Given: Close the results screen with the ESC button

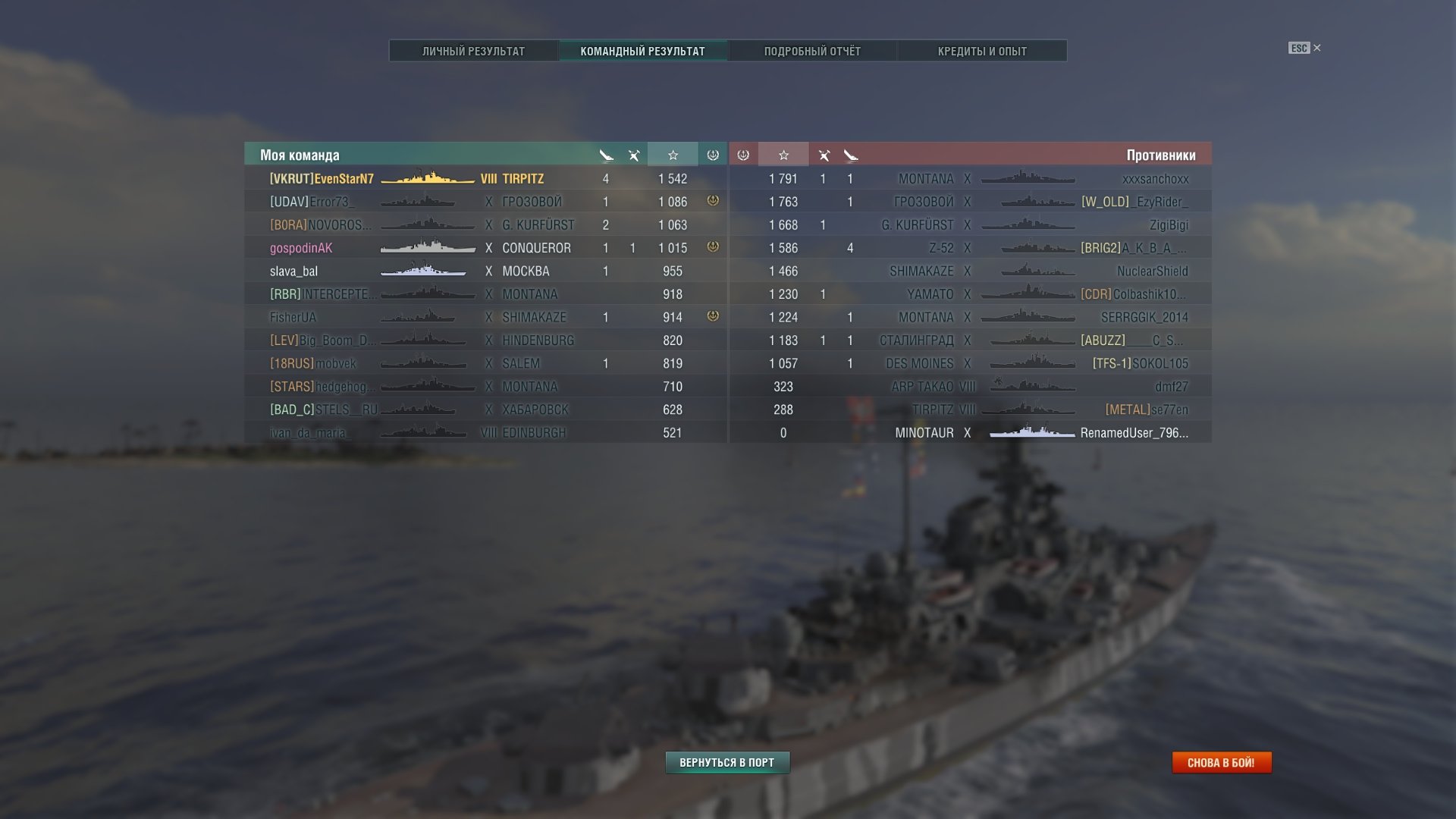Looking at the screenshot, I should click(1304, 48).
